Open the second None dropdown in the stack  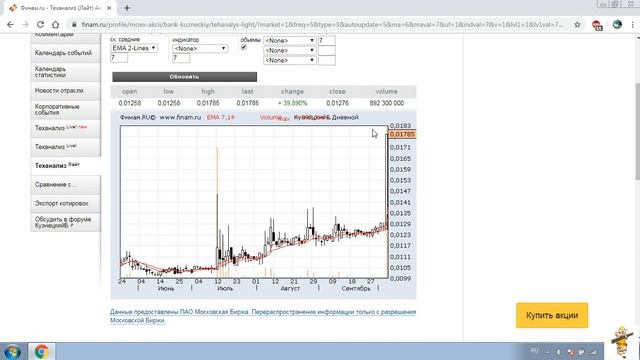(289, 50)
